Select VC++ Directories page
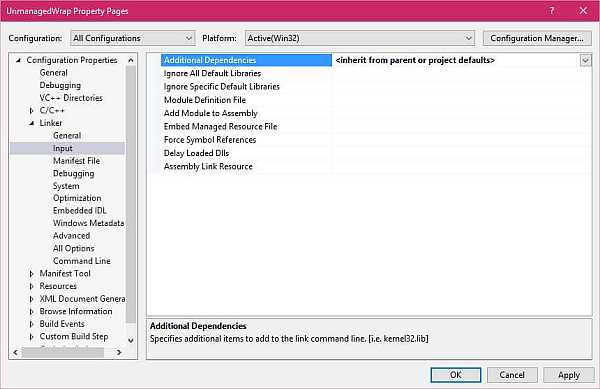 click(71, 98)
